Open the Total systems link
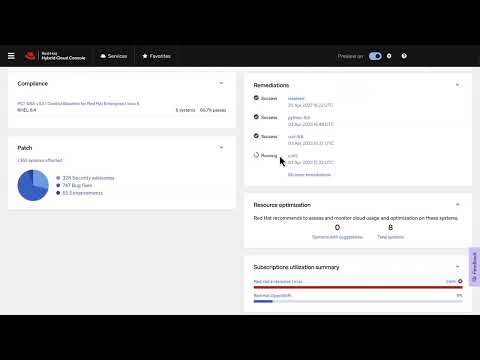 [x=390, y=237]
